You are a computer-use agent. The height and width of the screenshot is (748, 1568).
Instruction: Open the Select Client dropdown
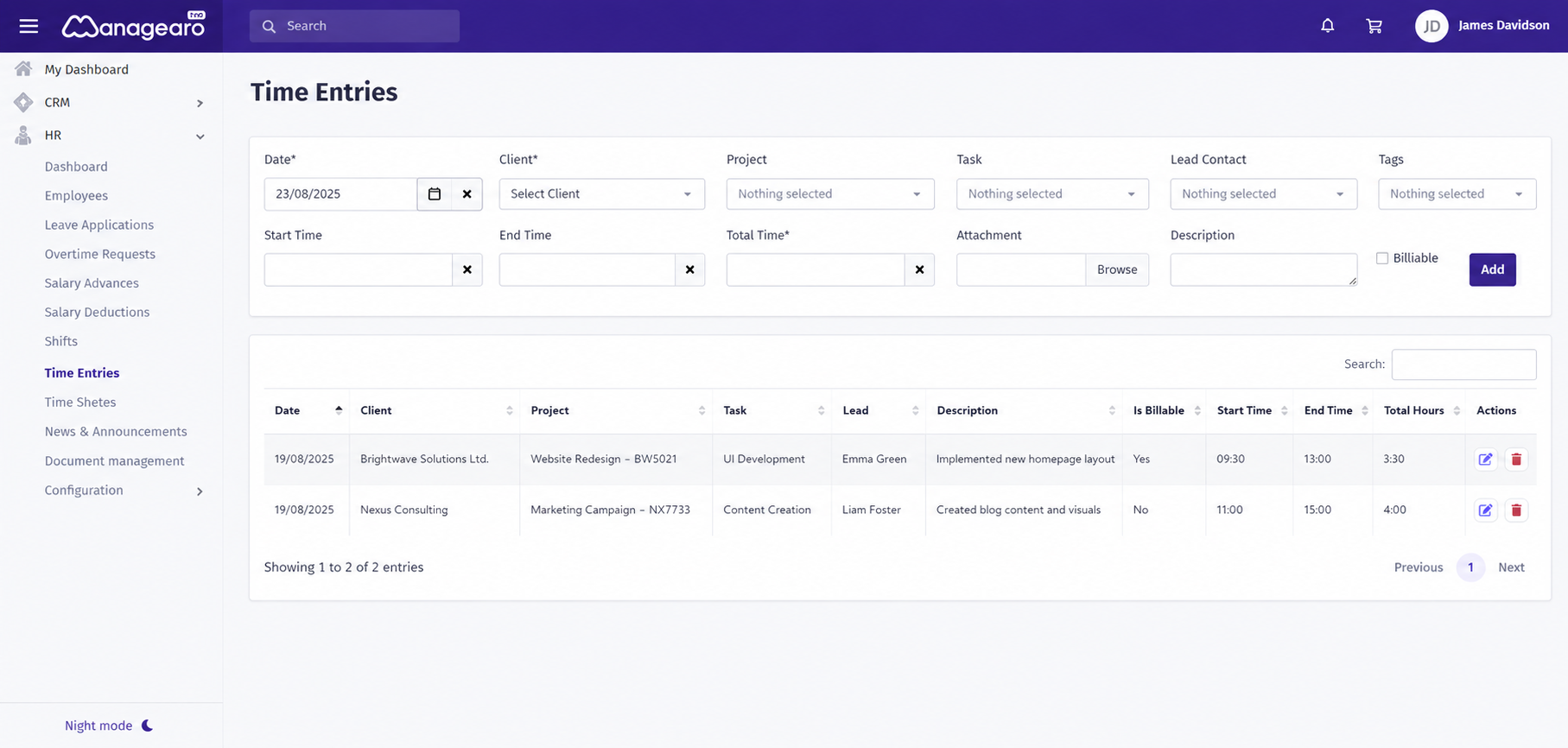601,194
